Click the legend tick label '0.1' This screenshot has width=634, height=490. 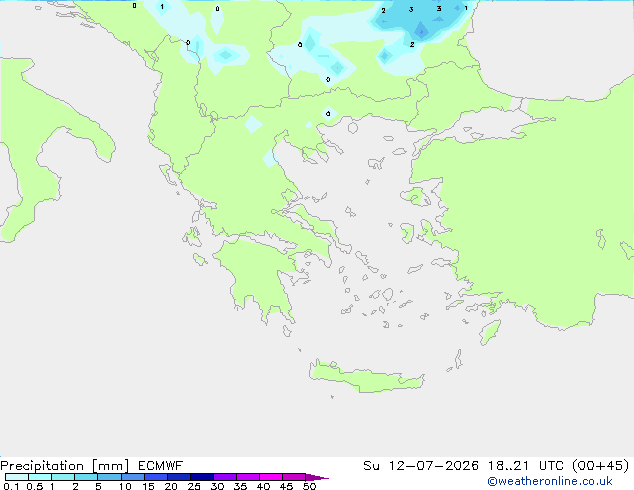click(11, 486)
